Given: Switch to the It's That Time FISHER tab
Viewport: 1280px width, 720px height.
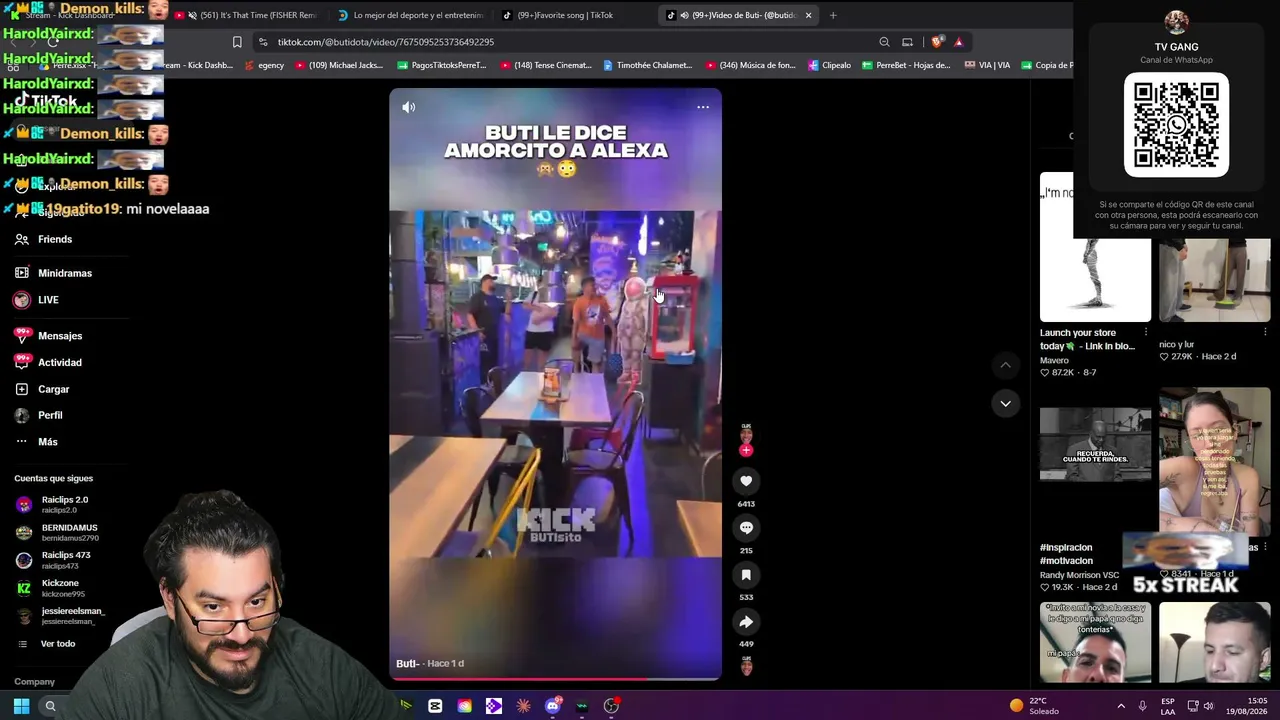Looking at the screenshot, I should click(244, 15).
